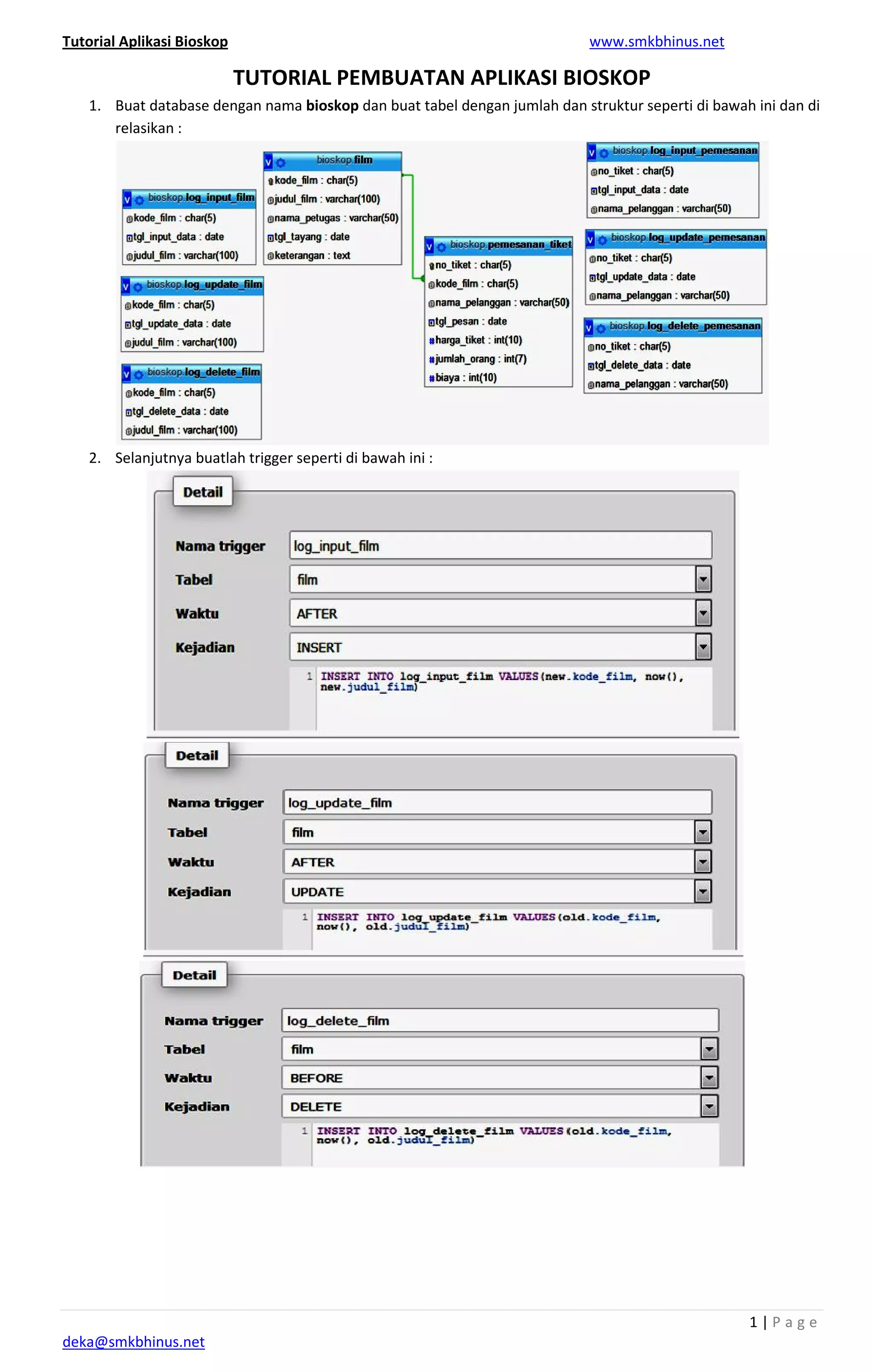Open Tabel dropdown for log_input_film trigger
Viewport: 873px width, 1372px height.
coord(703,579)
